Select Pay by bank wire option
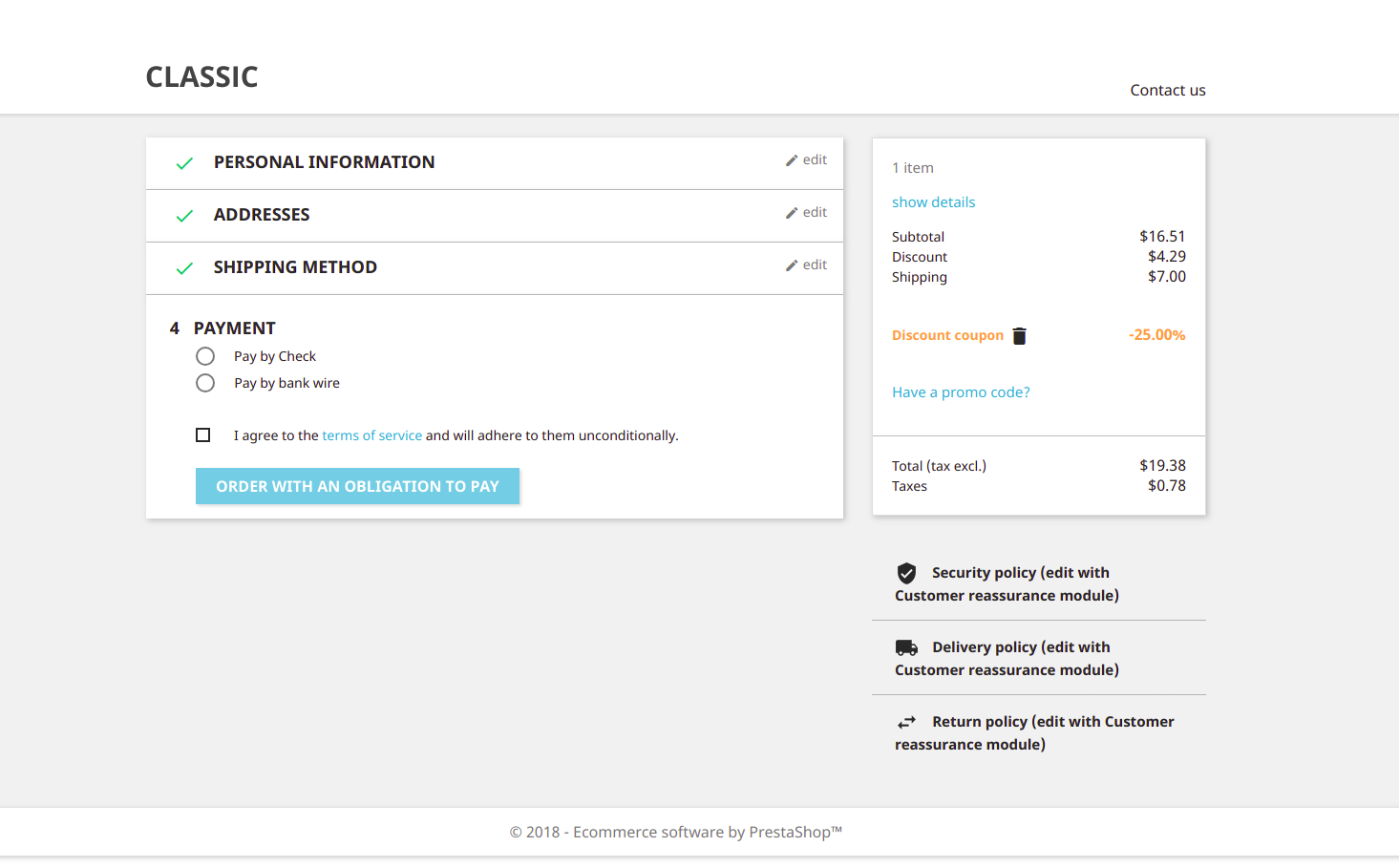1399x868 pixels. click(x=205, y=383)
